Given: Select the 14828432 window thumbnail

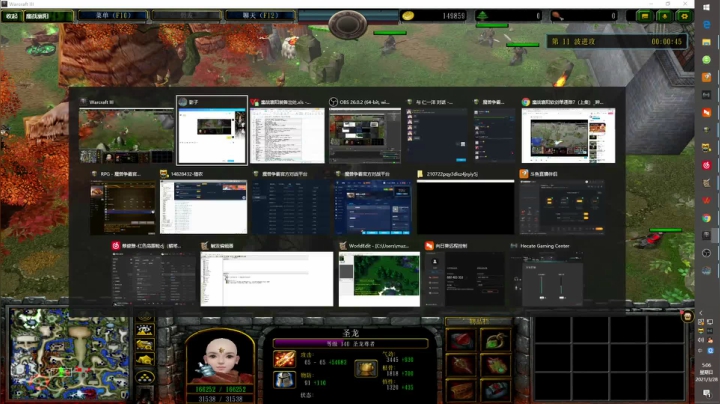Looking at the screenshot, I should (203, 207).
